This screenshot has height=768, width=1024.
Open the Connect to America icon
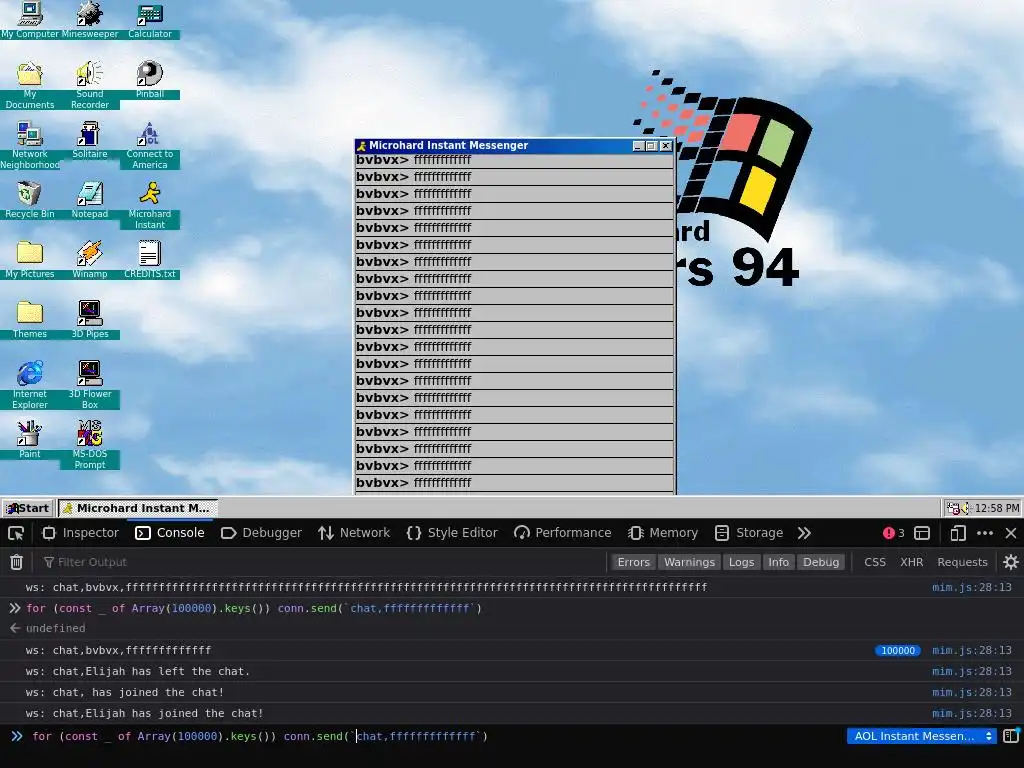pos(150,145)
